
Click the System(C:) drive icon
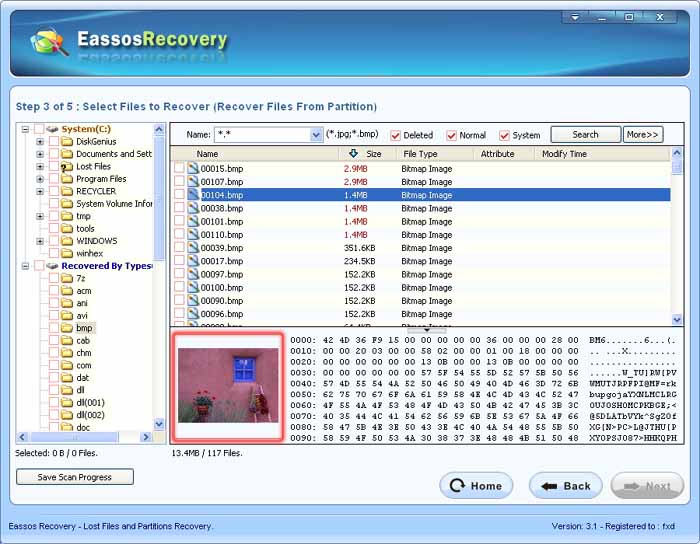[x=53, y=129]
